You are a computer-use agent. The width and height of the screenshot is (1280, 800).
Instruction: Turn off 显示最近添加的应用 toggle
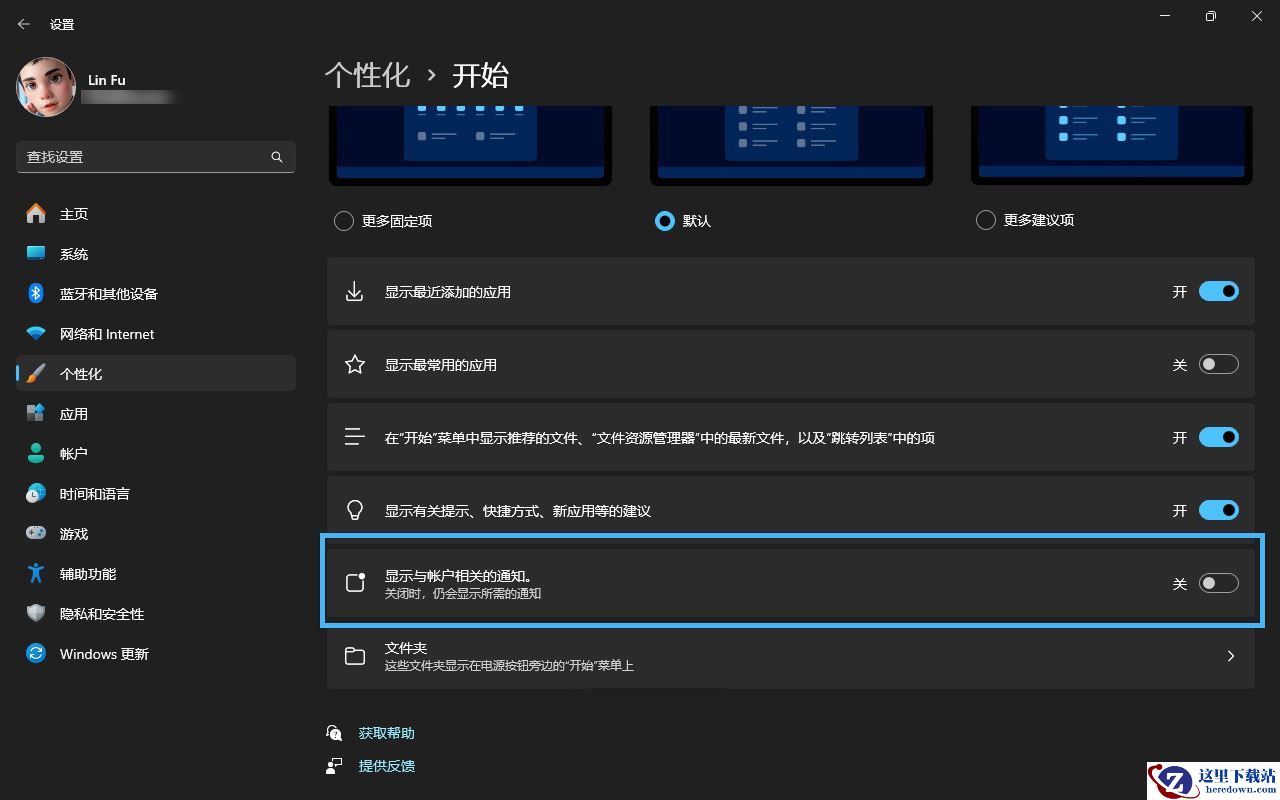pyautogui.click(x=1218, y=292)
